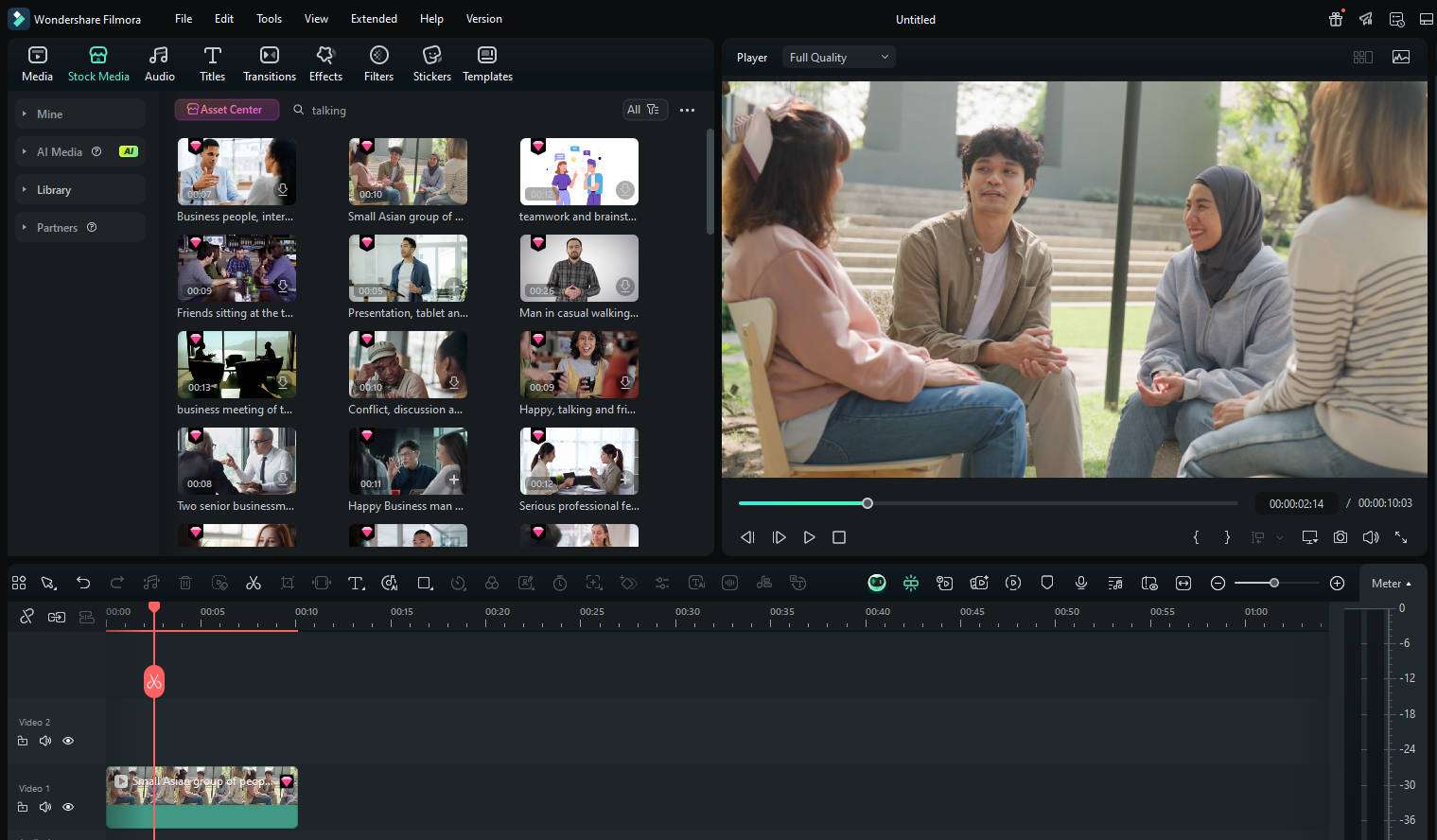
Task: Add text using the Text tool icon
Action: pos(356,583)
